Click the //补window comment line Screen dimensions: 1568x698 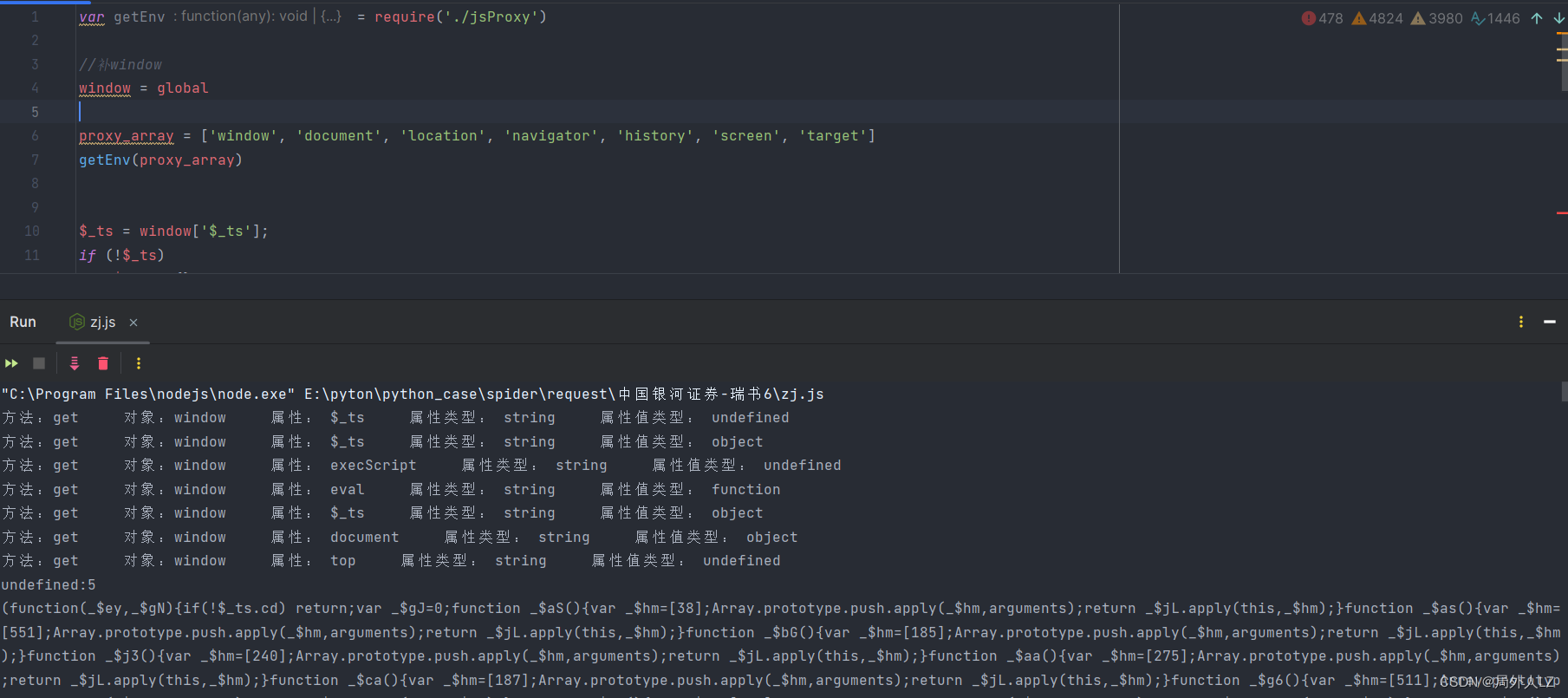pos(120,65)
